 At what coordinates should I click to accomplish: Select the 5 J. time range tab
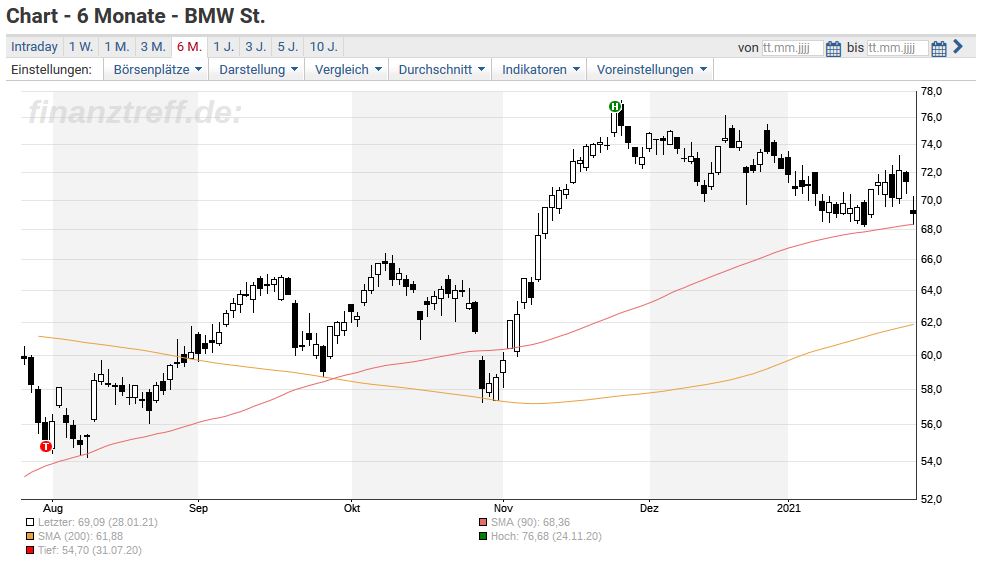[288, 47]
